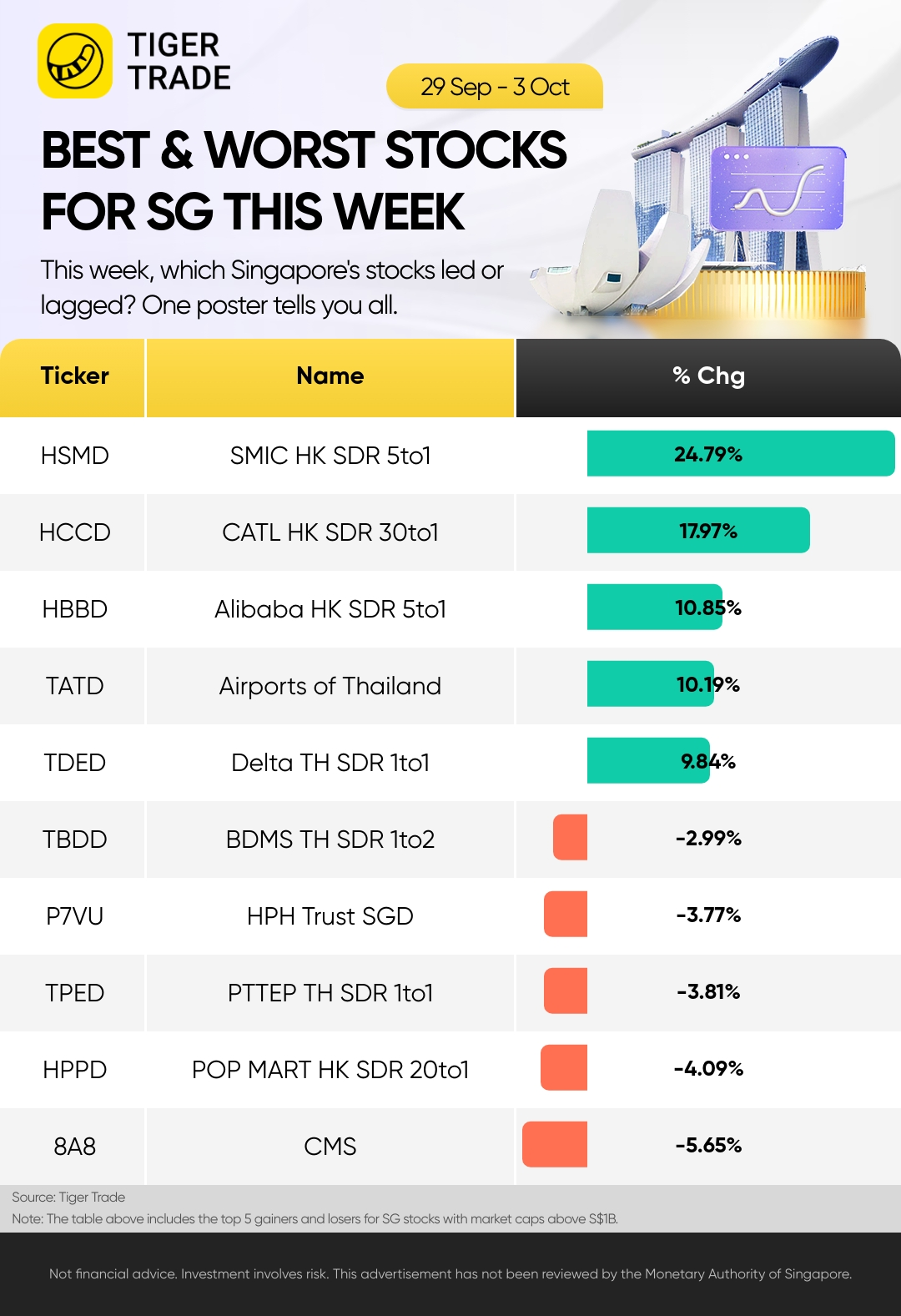The width and height of the screenshot is (901, 1316).
Task: Select the HSMD ticker cell
Action: 75,456
